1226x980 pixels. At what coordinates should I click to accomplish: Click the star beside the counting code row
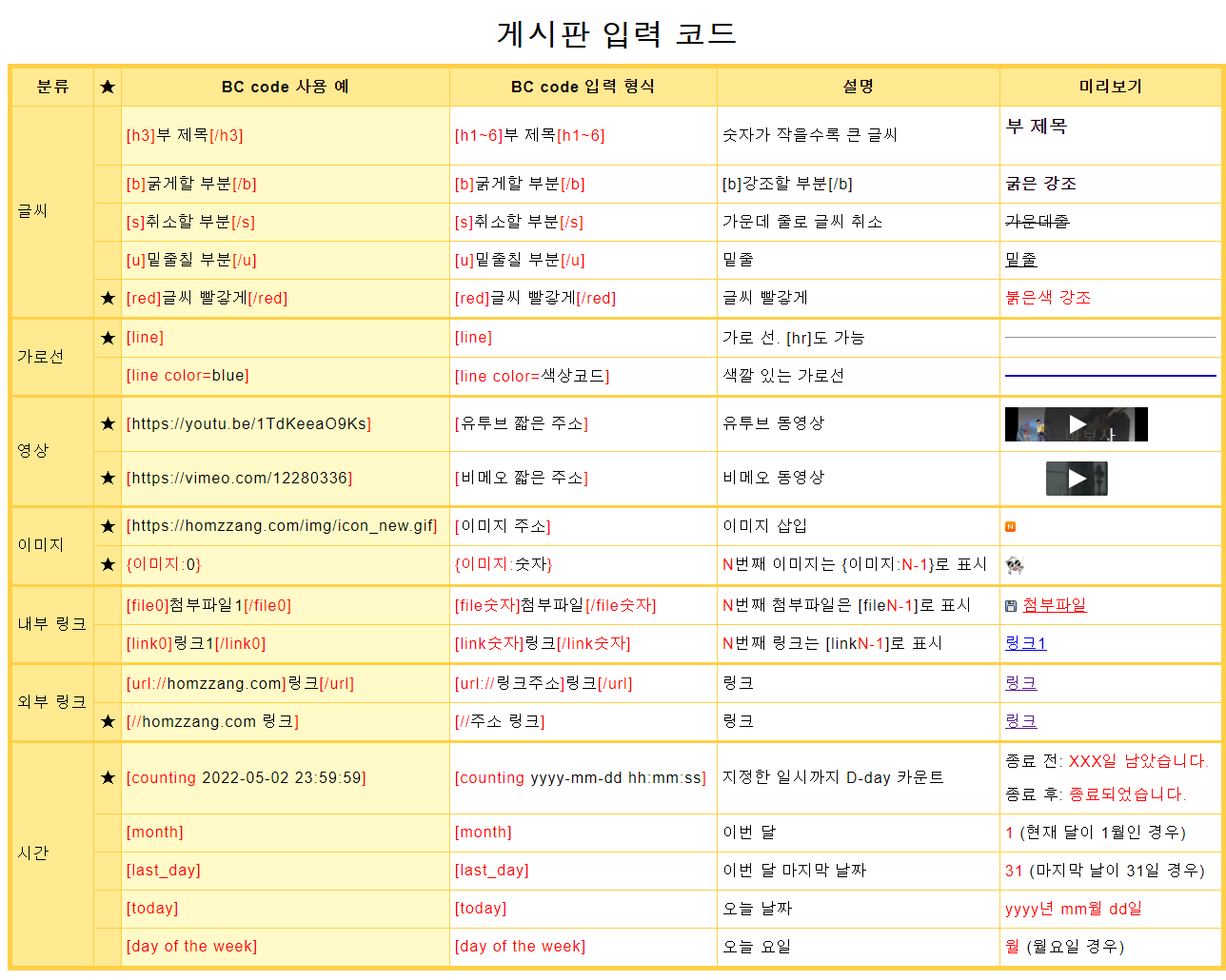click(x=108, y=777)
